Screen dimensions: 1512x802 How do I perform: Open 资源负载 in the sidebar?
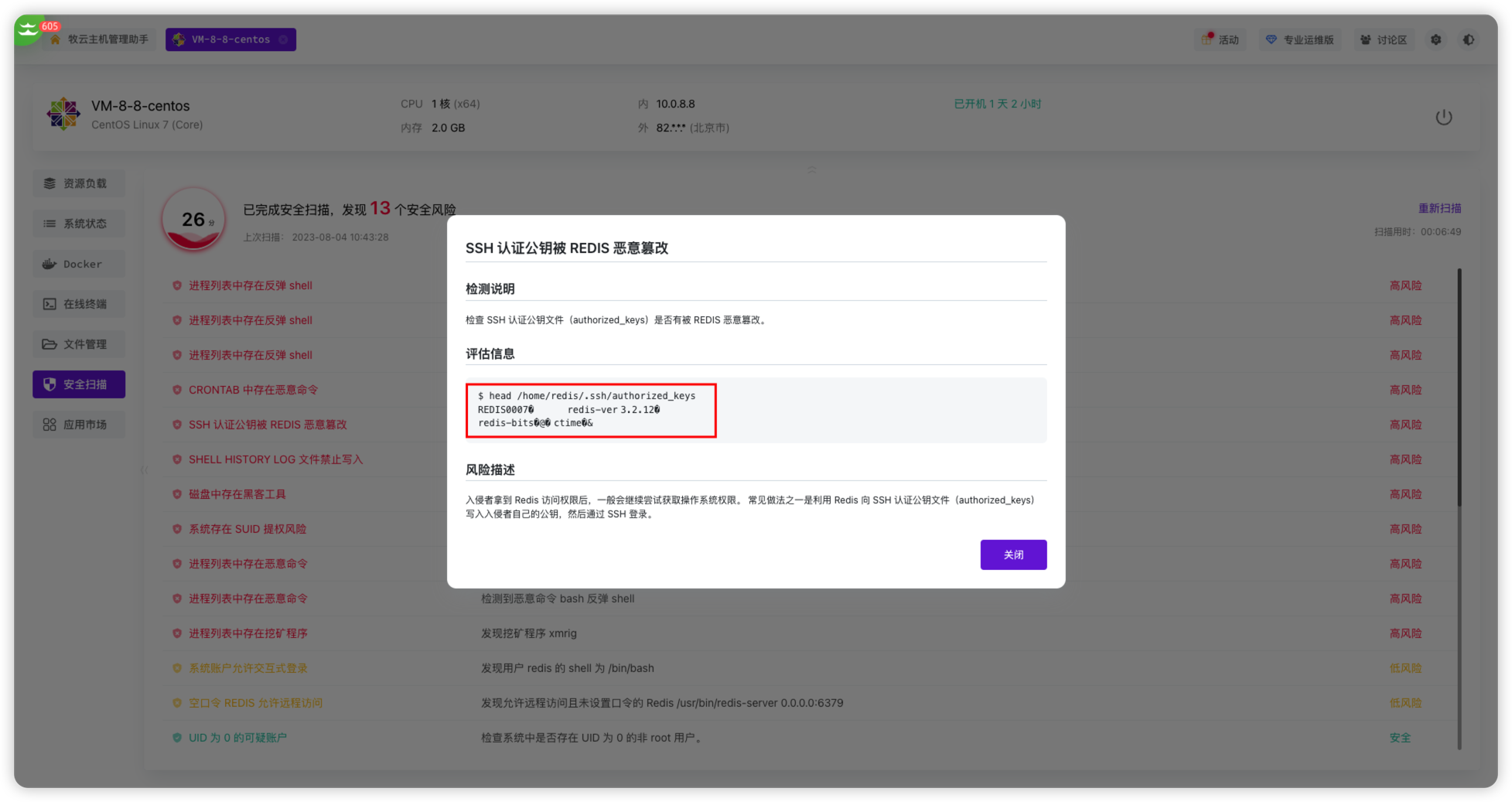tap(78, 183)
